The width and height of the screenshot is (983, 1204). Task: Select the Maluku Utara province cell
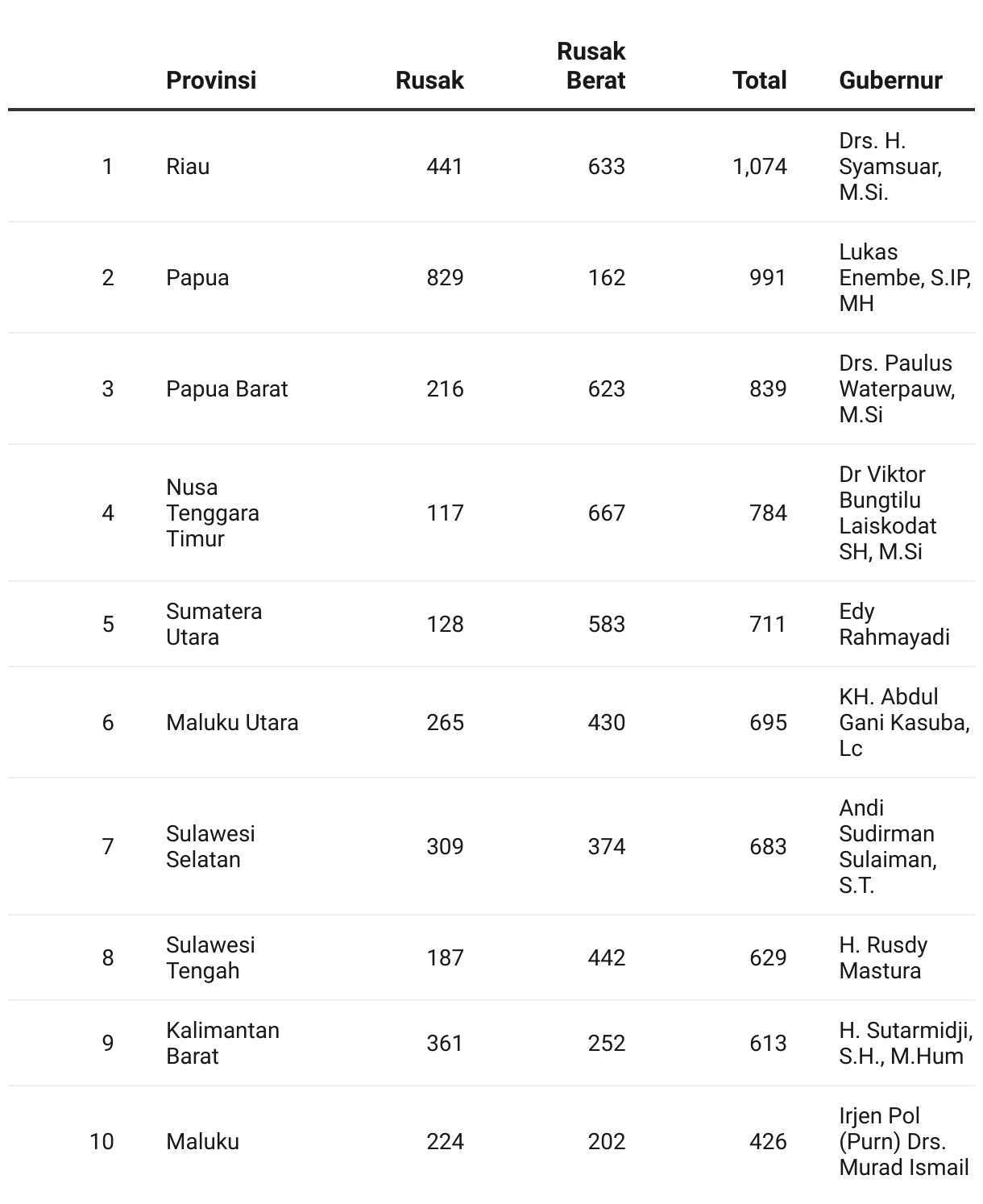click(x=232, y=722)
